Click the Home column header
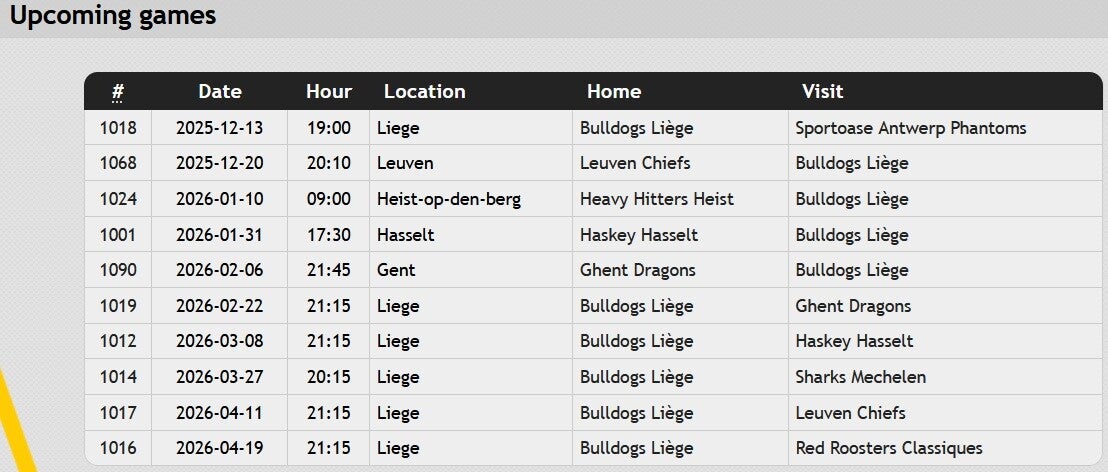 [613, 91]
